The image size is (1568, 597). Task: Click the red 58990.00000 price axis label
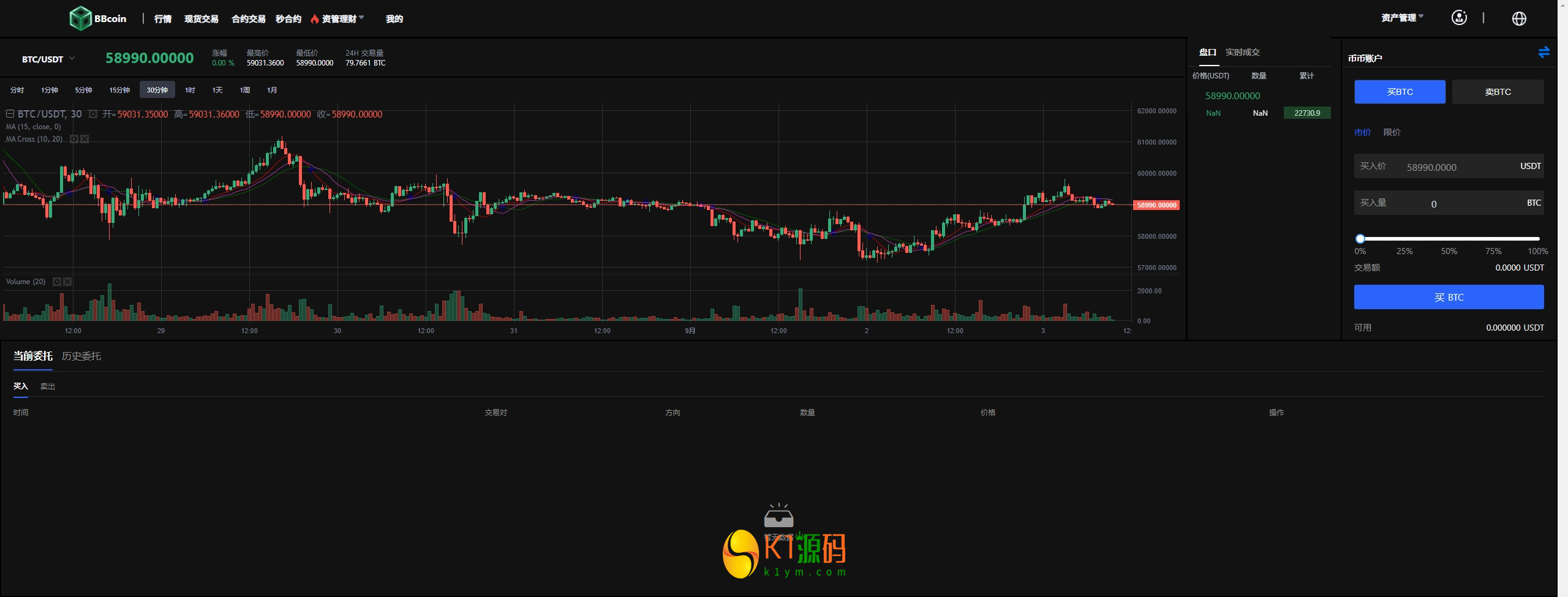(1156, 205)
